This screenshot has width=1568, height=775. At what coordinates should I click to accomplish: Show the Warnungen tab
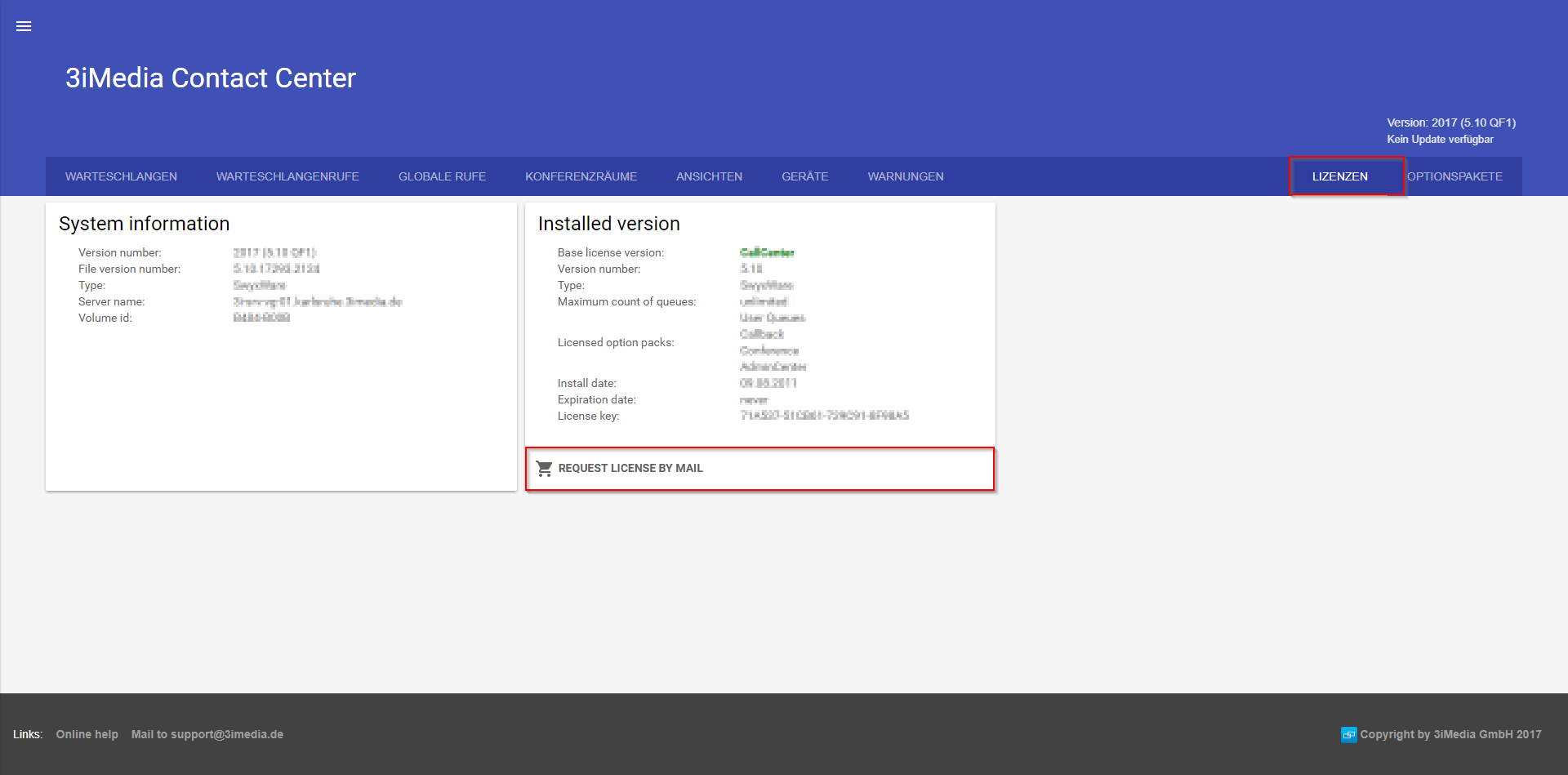pyautogui.click(x=905, y=176)
